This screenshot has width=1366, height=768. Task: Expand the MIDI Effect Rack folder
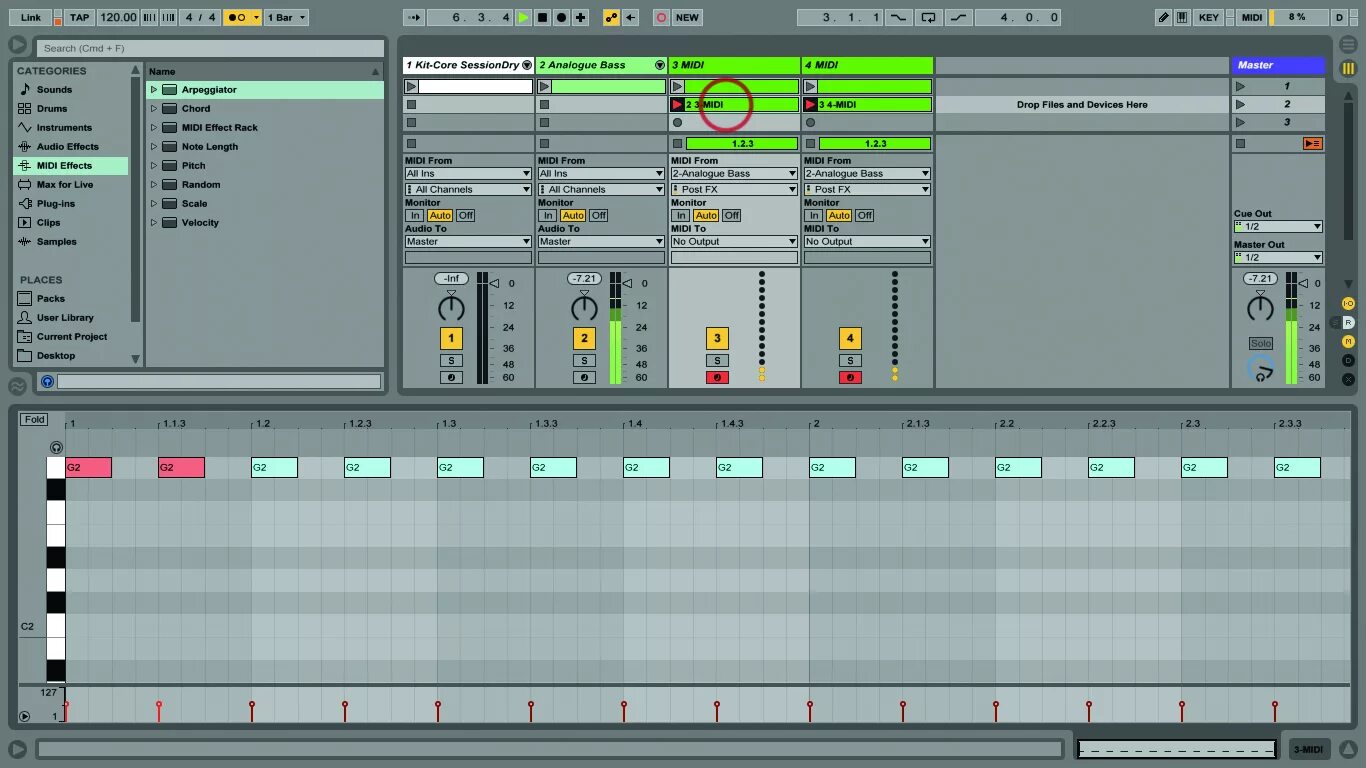[x=154, y=127]
